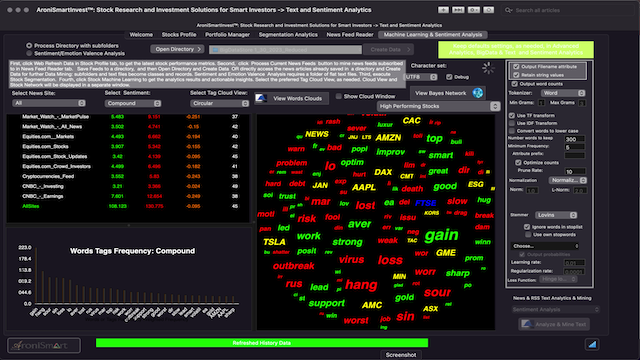This screenshot has width=640, height=360.
Task: Click the green Refreshed History Data progress bar
Action: point(262,343)
